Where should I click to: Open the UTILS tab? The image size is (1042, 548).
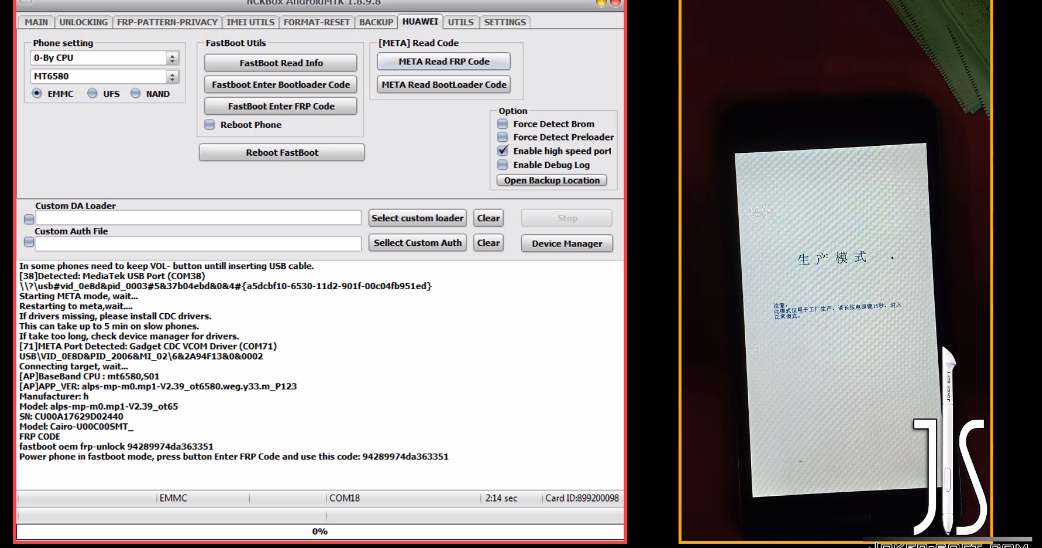coord(461,22)
